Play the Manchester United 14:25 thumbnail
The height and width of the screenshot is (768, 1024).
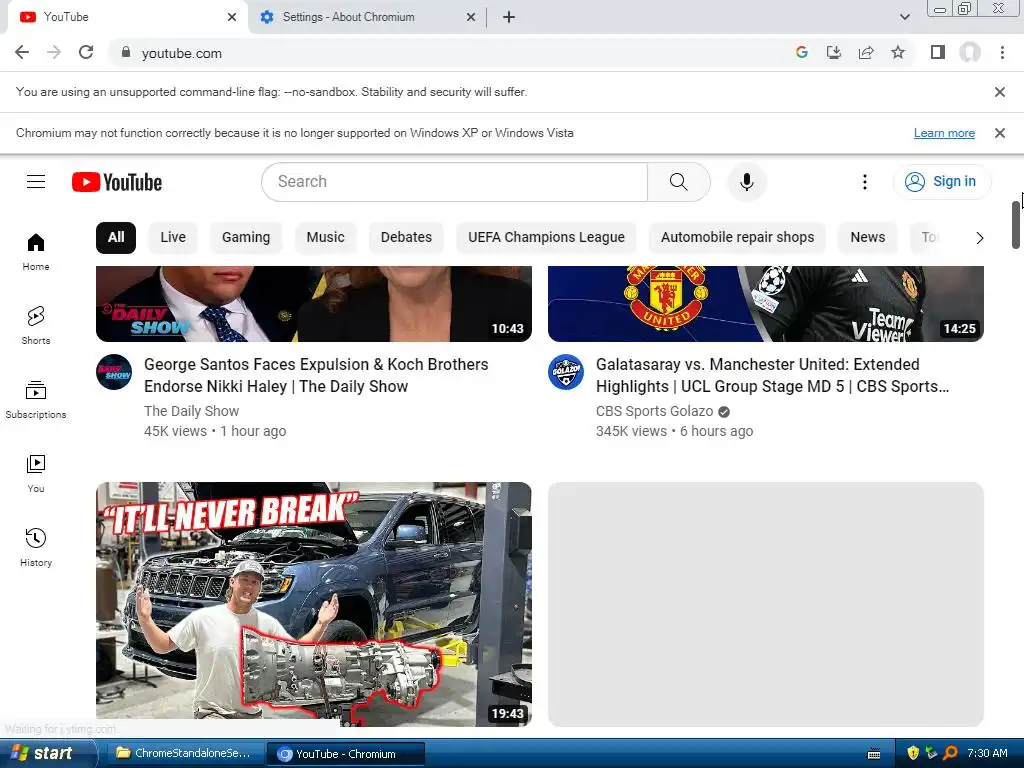pos(765,304)
